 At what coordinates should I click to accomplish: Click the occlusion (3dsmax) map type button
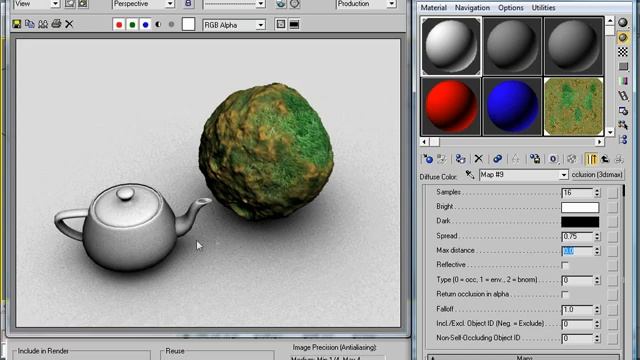[x=597, y=175]
